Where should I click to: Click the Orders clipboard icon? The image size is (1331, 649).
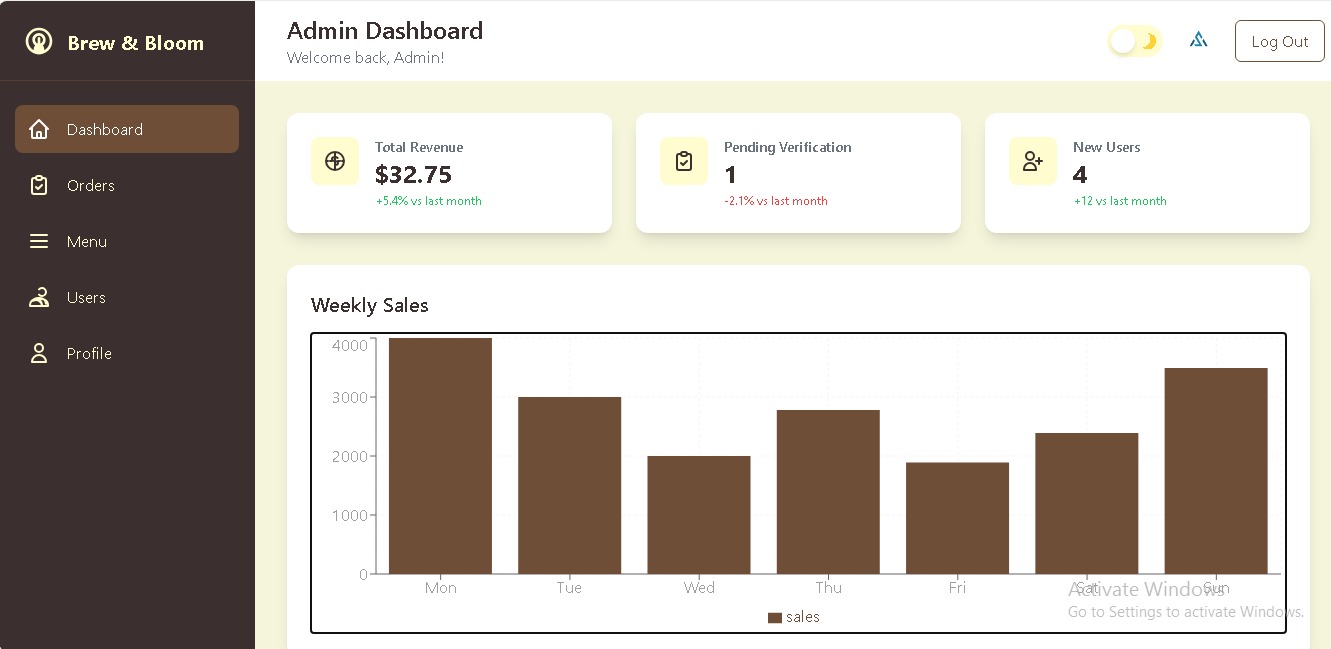point(39,185)
